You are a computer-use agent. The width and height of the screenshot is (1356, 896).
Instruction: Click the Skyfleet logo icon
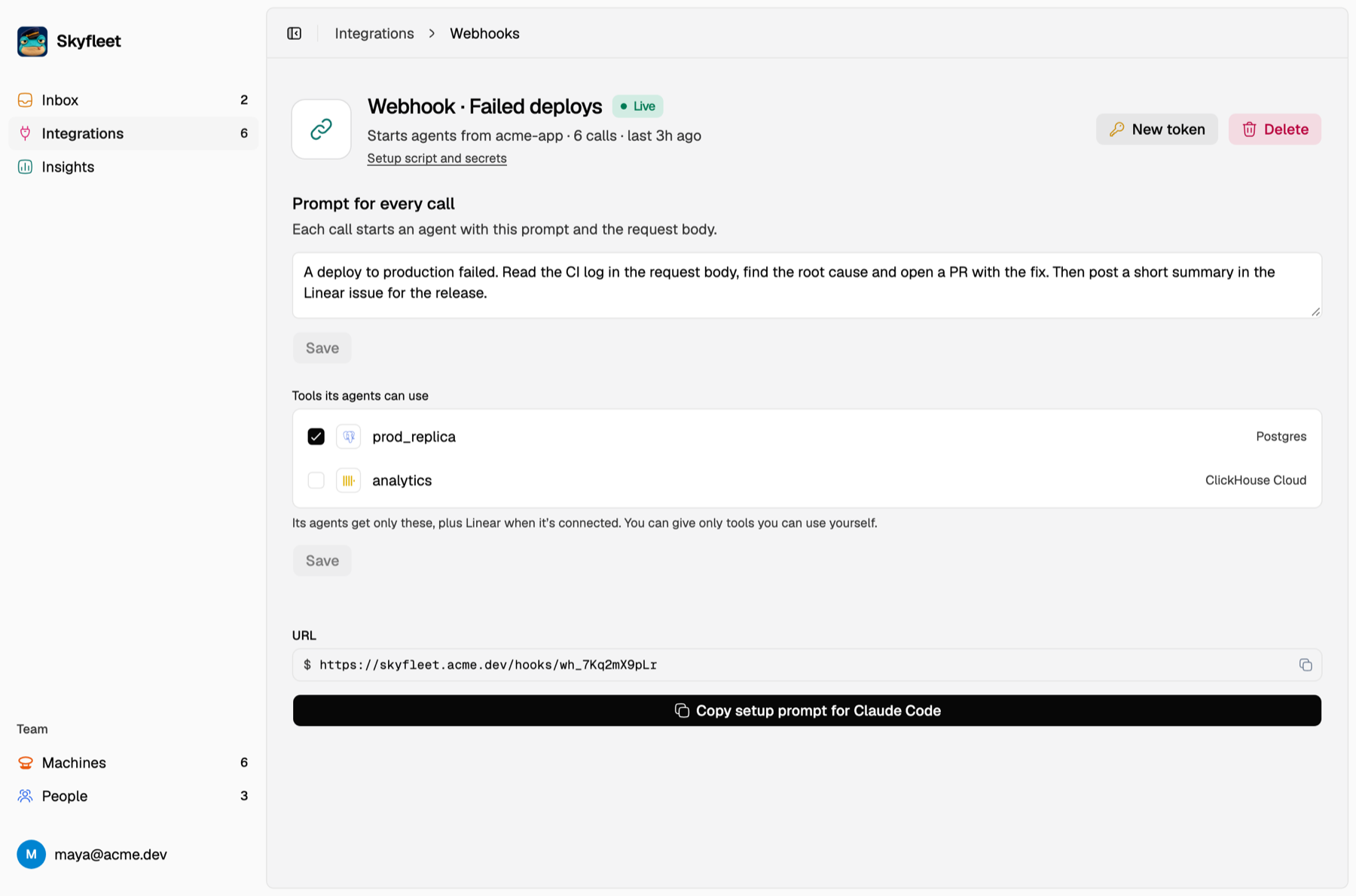pos(32,41)
